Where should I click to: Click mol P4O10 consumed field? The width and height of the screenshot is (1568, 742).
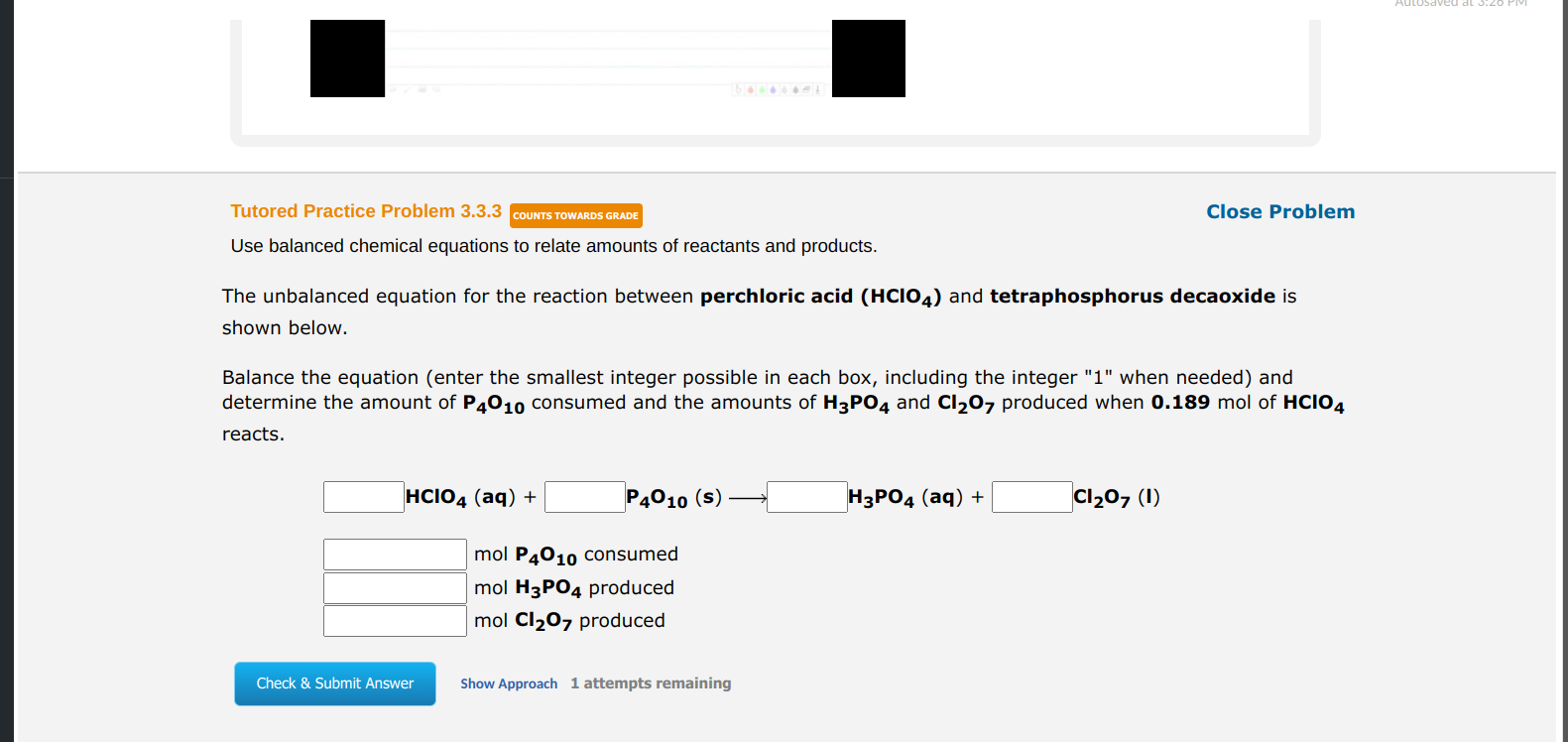(395, 555)
